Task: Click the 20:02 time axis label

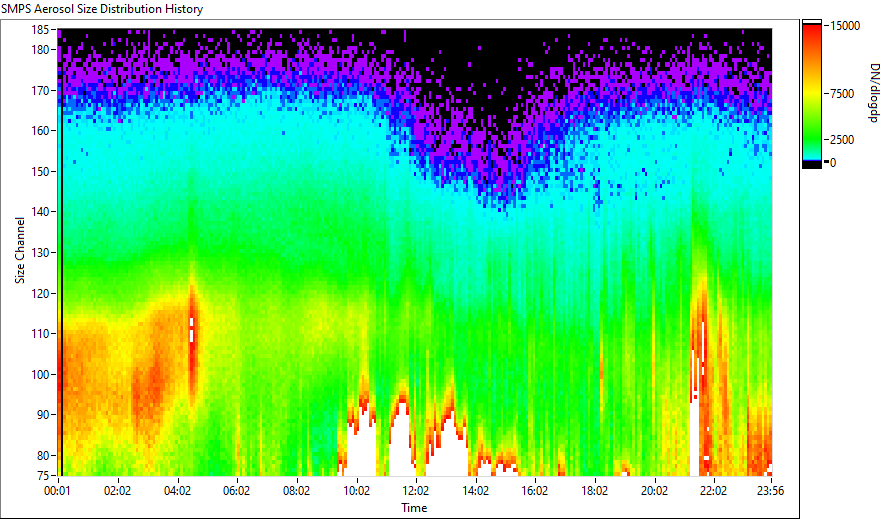Action: pos(654,491)
